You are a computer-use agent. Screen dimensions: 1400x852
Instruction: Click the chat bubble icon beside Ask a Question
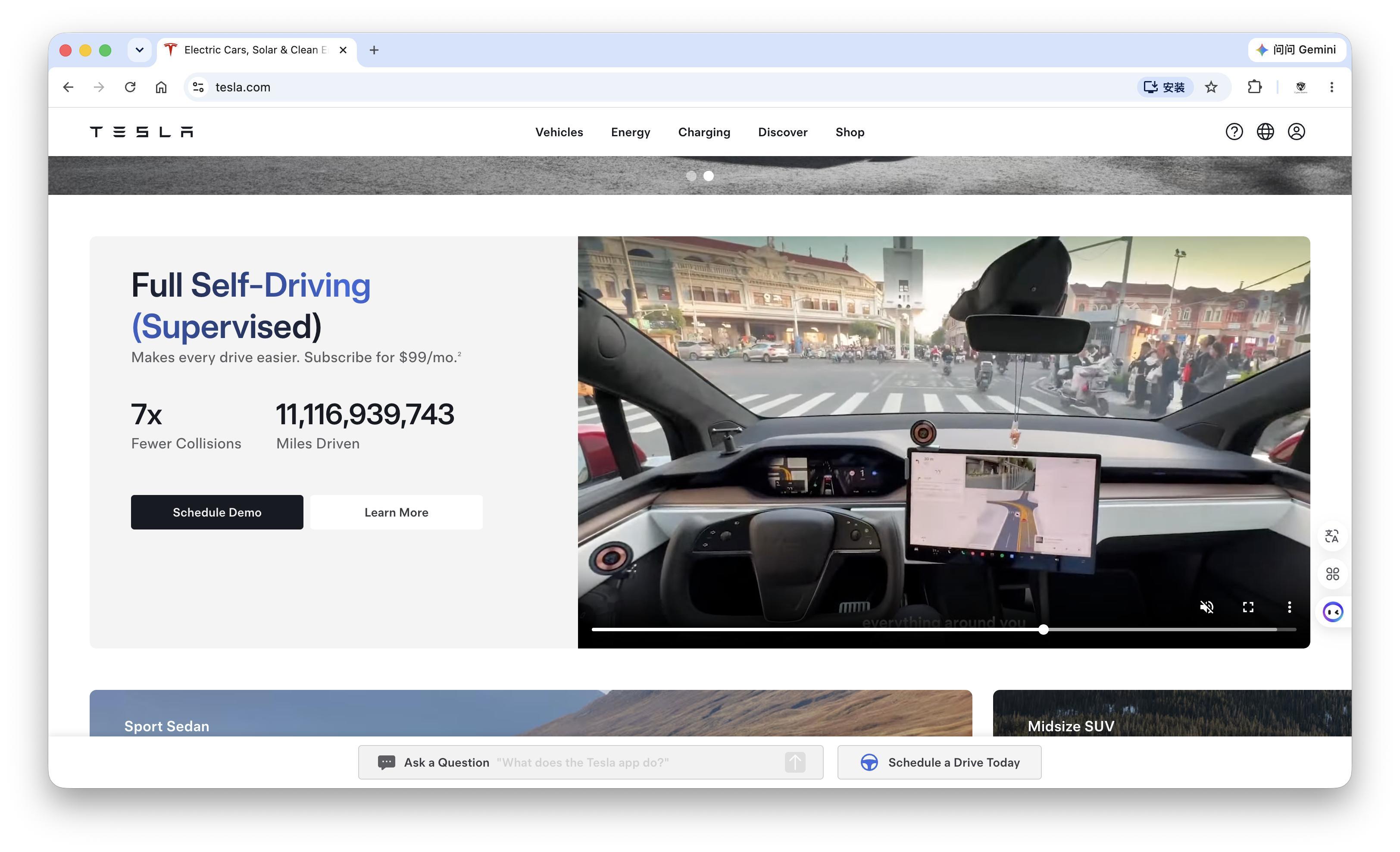tap(386, 763)
